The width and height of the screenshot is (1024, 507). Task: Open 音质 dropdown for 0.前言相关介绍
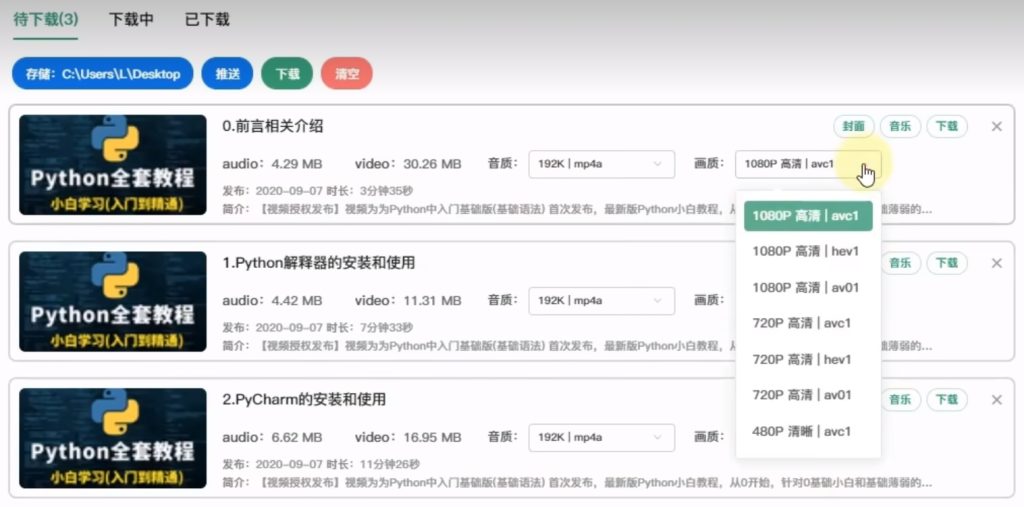[601, 163]
